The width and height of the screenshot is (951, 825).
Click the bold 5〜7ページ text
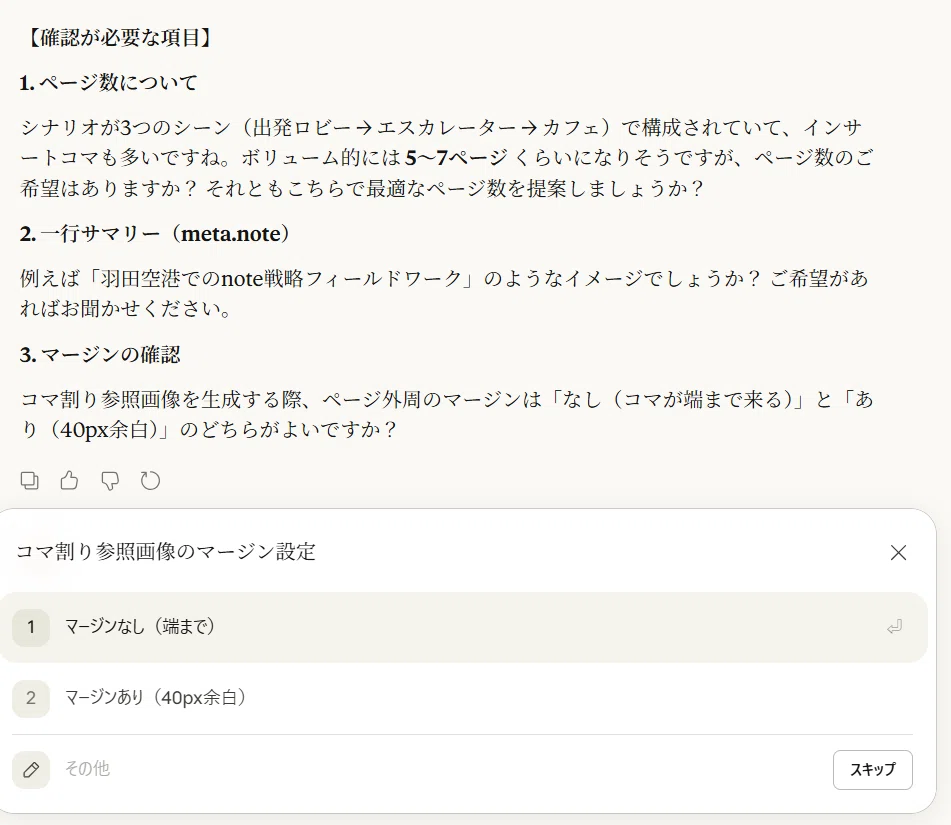point(457,158)
